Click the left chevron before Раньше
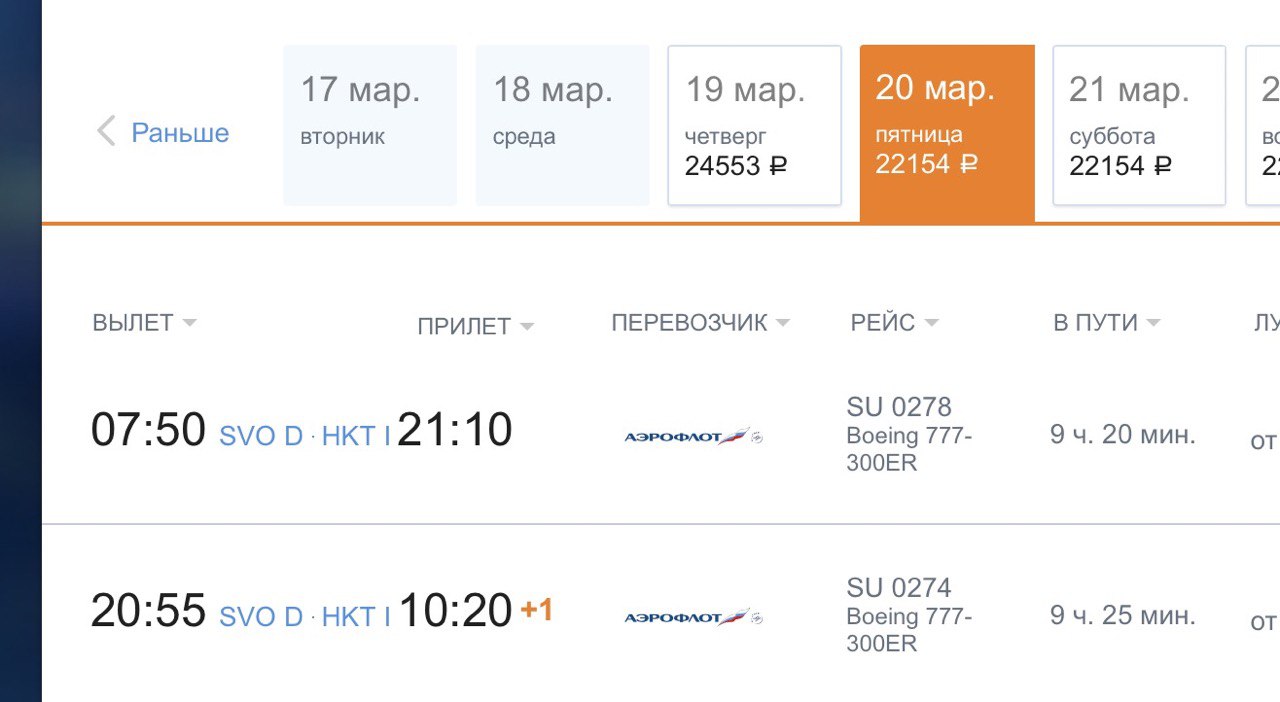The image size is (1280, 702). point(106,131)
